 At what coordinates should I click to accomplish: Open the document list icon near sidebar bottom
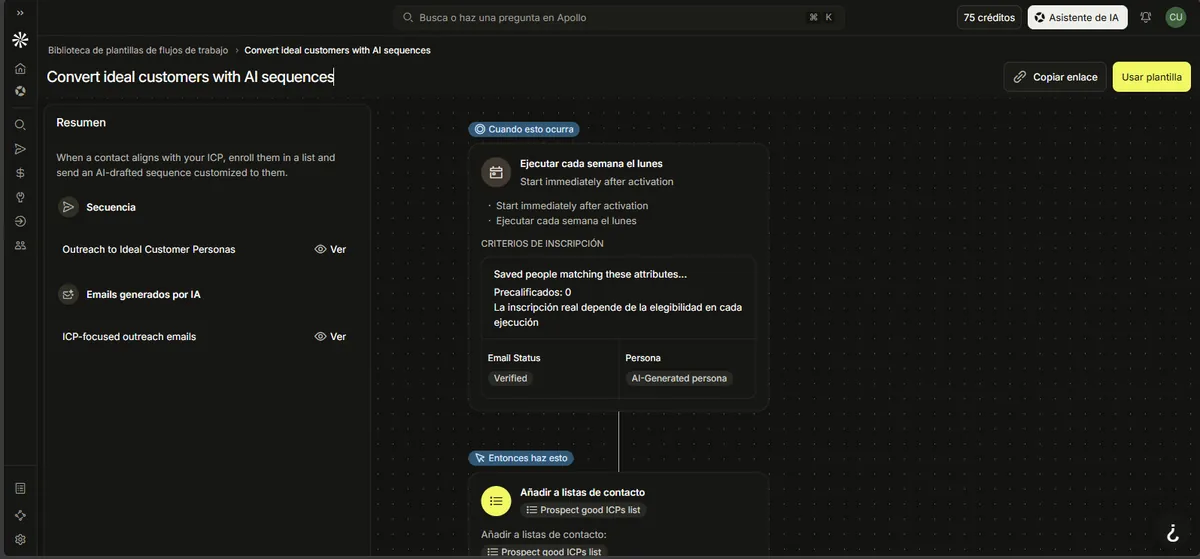[x=20, y=488]
